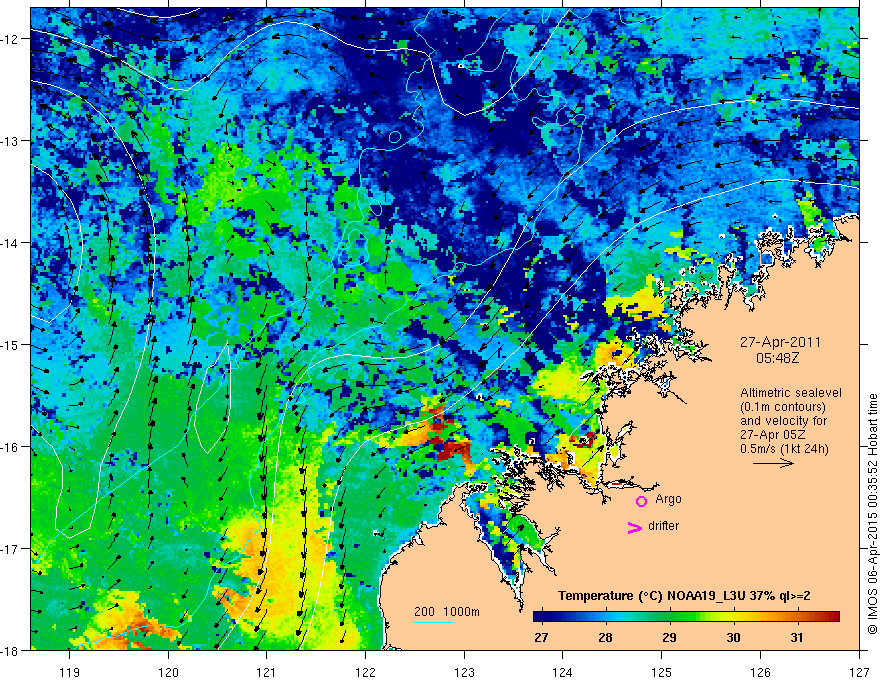Click longitude label 127
This screenshot has width=880, height=680.
[x=859, y=672]
